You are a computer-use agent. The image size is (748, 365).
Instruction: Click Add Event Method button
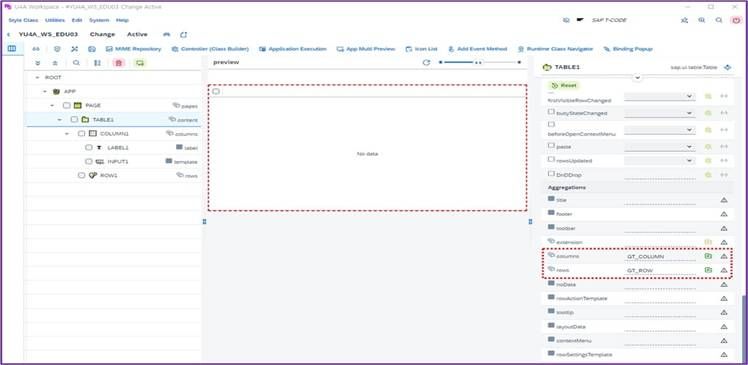[478, 49]
